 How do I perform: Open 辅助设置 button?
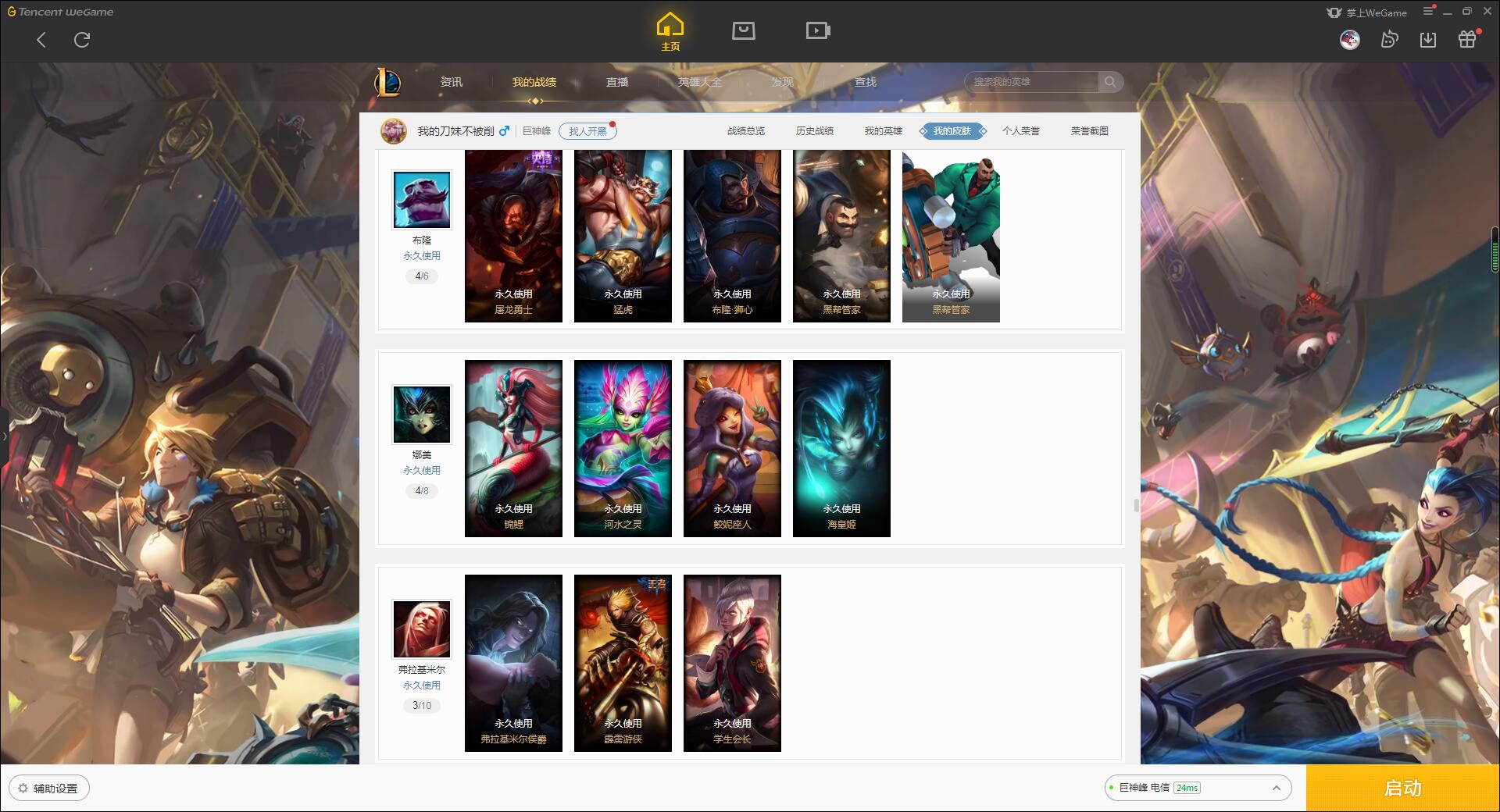point(49,789)
